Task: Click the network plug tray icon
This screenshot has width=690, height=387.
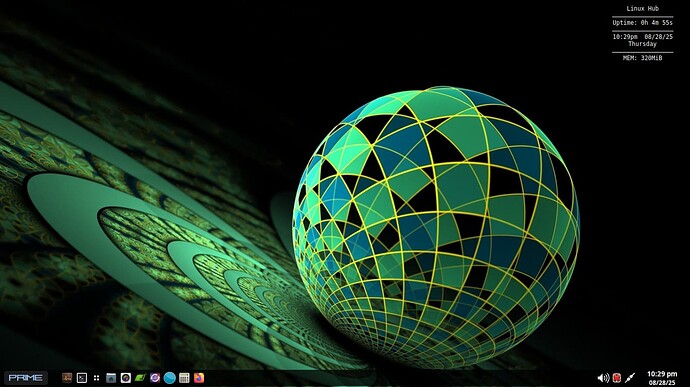Action: click(x=630, y=378)
